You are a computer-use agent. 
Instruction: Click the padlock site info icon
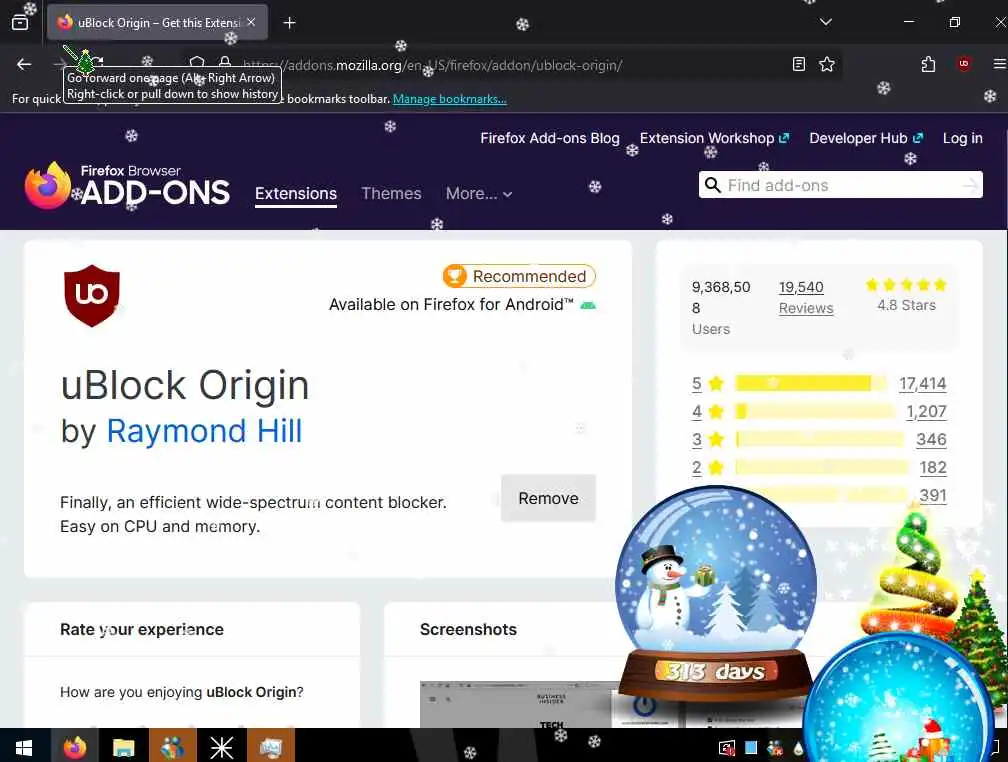[224, 63]
